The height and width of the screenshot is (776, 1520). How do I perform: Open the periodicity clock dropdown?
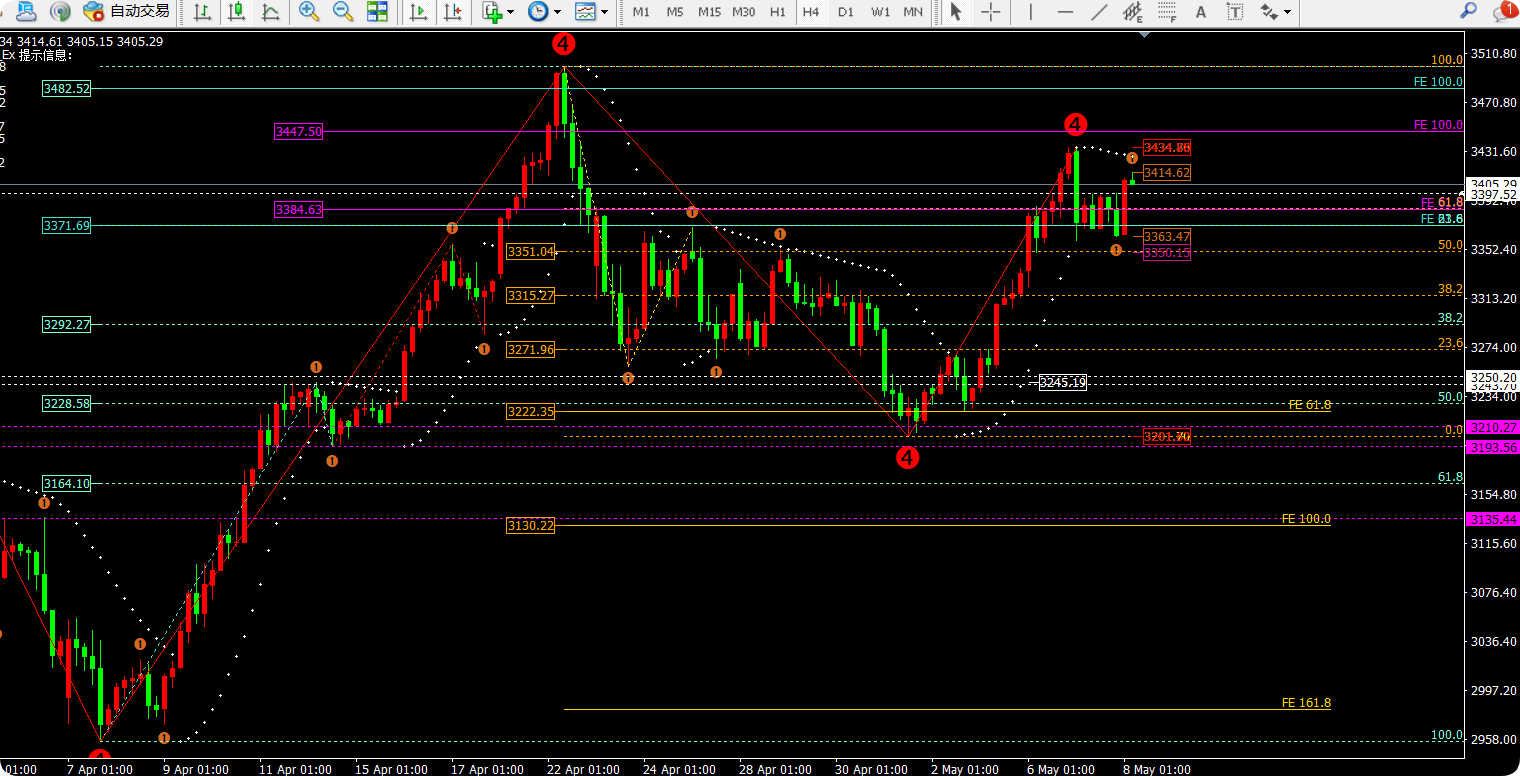543,12
